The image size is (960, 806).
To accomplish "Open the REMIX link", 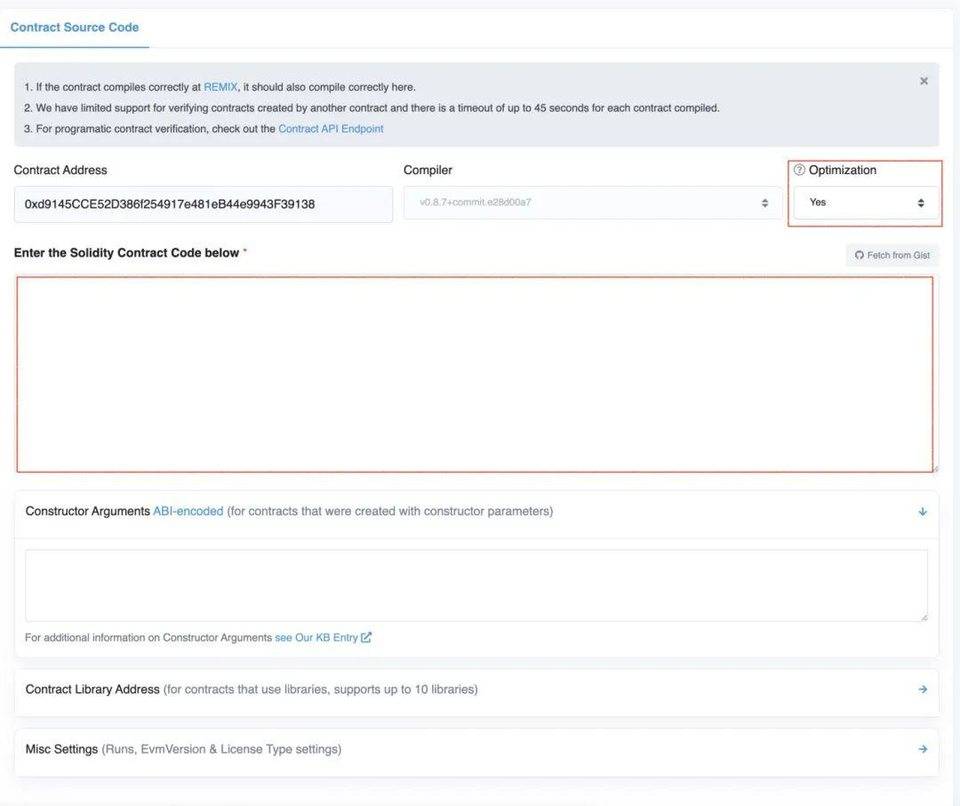I will (x=220, y=87).
